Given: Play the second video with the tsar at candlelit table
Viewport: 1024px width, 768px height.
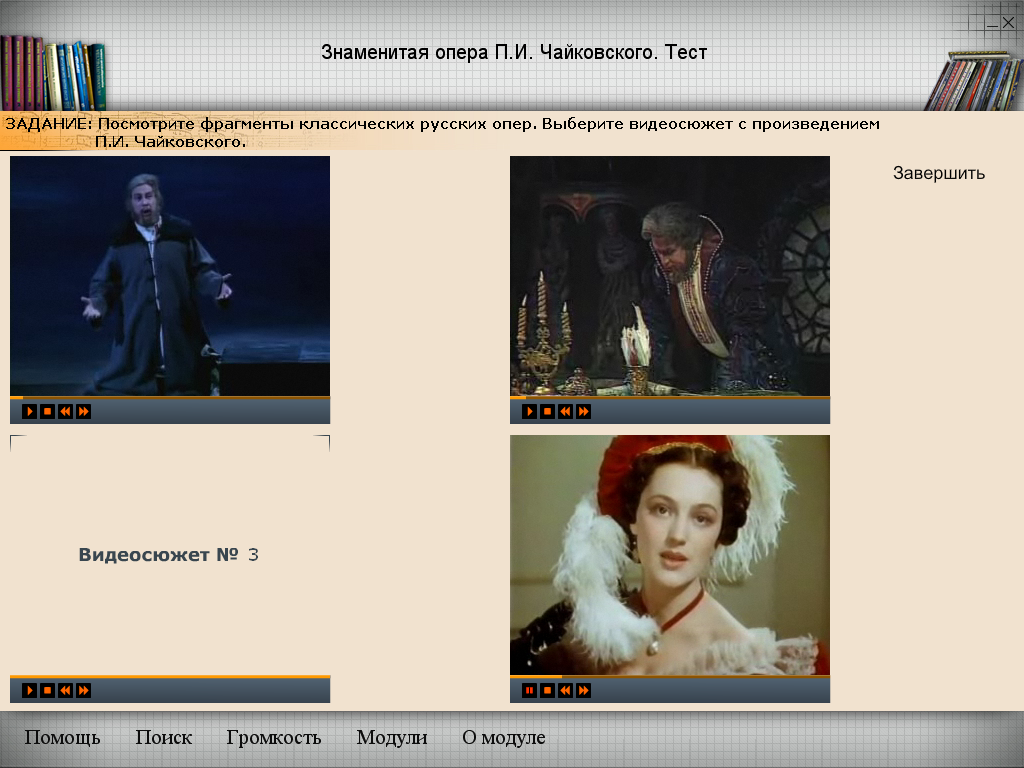Looking at the screenshot, I should pos(530,411).
